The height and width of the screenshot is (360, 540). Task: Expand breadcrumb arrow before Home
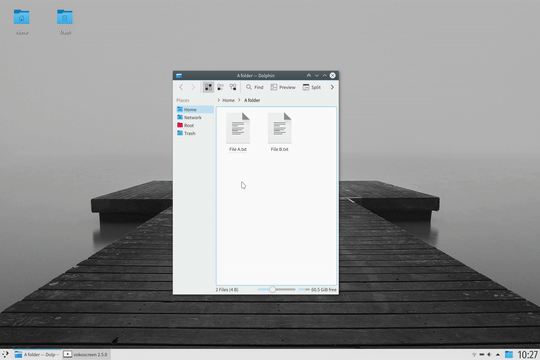point(218,100)
